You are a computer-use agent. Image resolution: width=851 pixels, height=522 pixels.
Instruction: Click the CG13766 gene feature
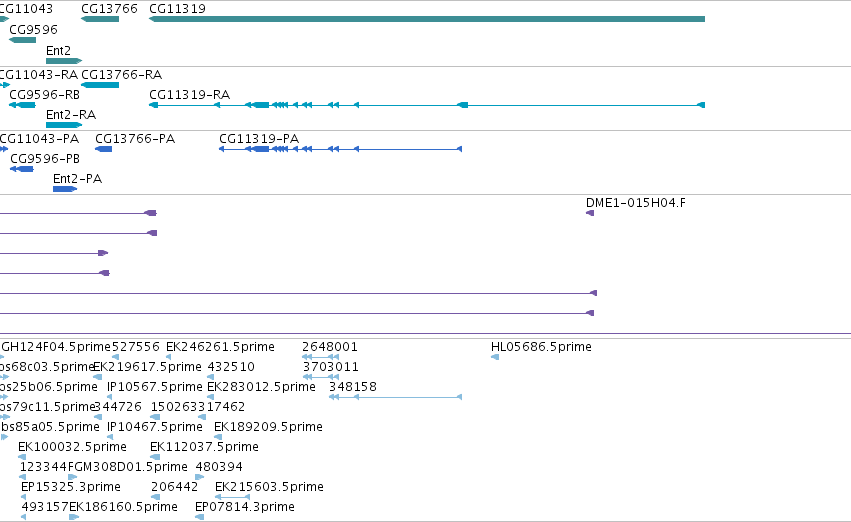[x=100, y=19]
